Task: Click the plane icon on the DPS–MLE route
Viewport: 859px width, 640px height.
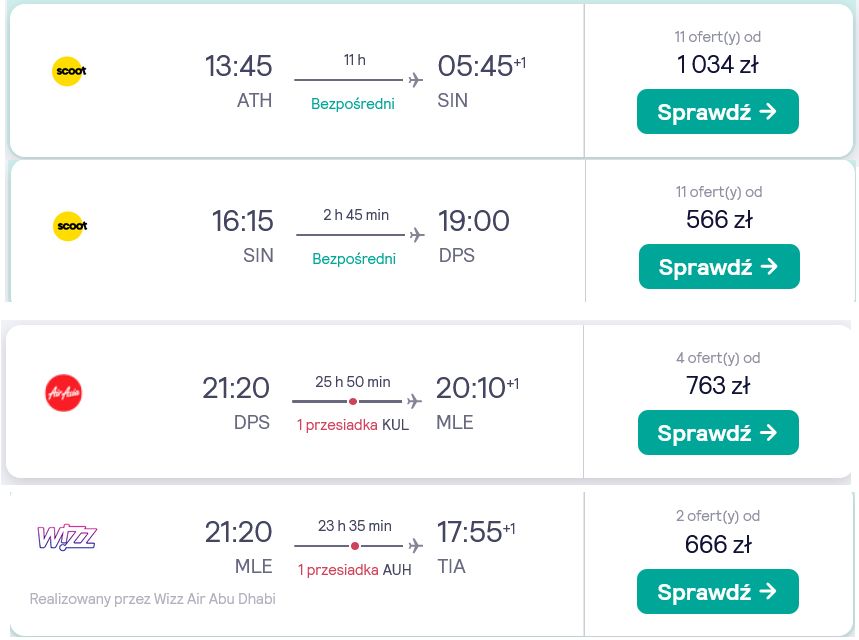Action: coord(415,402)
